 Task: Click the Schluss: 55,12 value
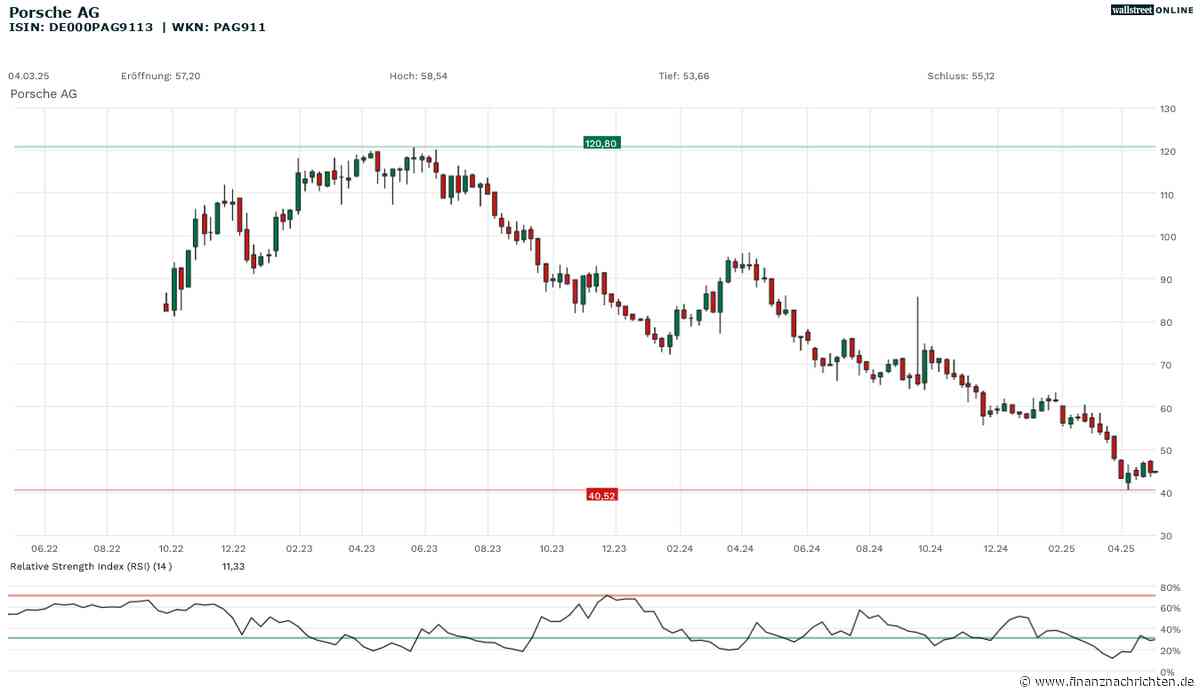(961, 76)
